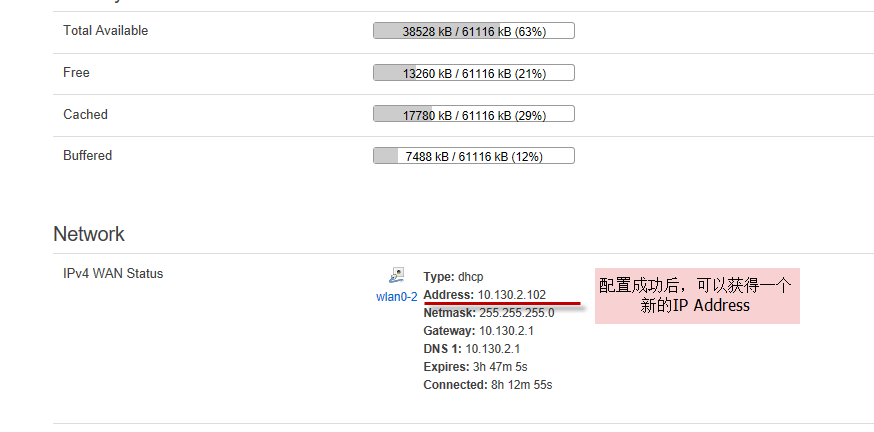Click the Address 10.130.2.102 text
The height and width of the screenshot is (432, 874).
(x=484, y=294)
